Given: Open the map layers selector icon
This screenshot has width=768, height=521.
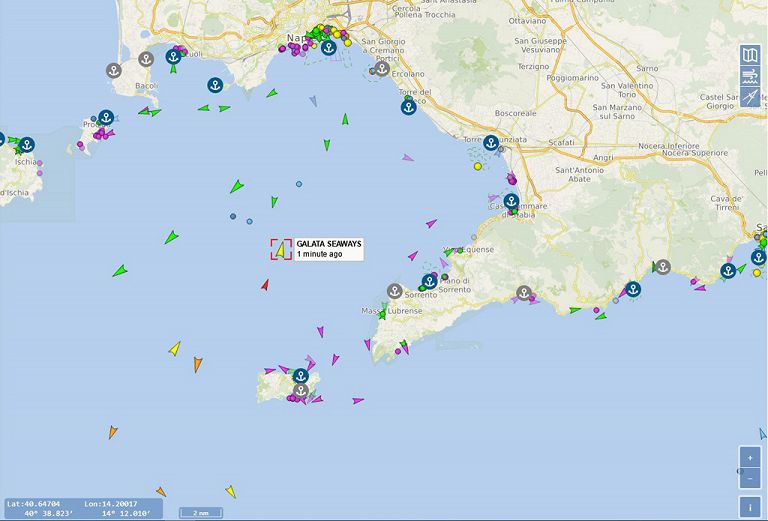Looking at the screenshot, I should click(x=750, y=55).
